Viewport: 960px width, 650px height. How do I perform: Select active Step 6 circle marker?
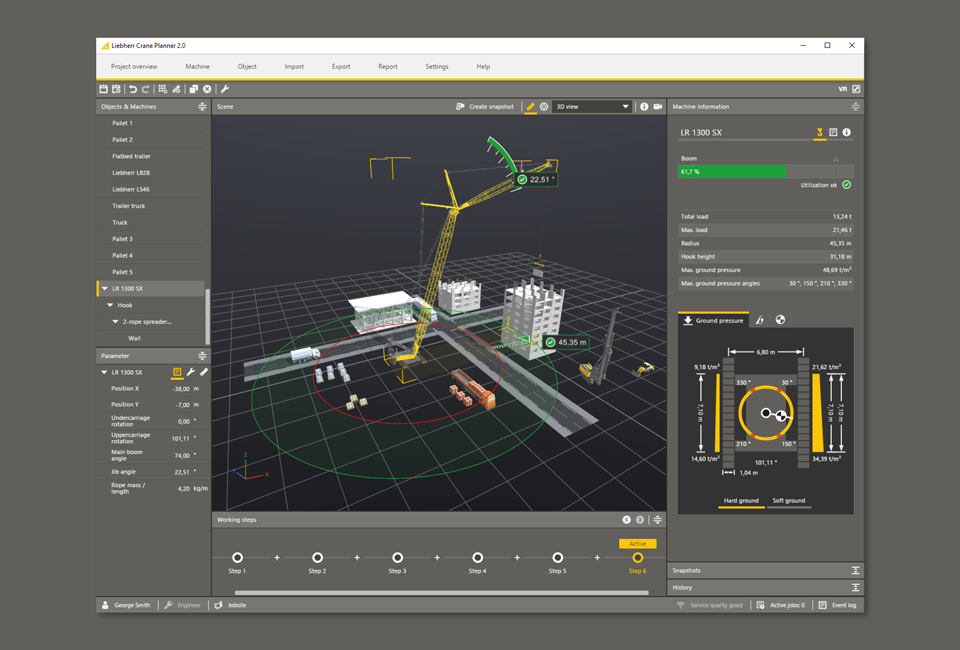638,558
